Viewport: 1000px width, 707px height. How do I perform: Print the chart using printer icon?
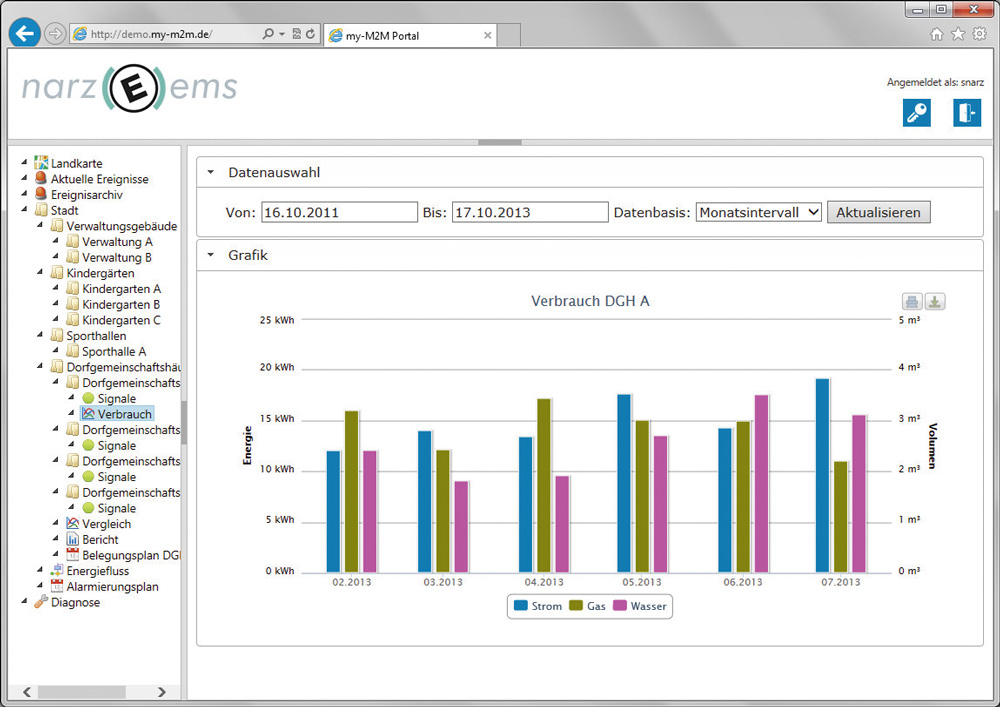coord(912,302)
